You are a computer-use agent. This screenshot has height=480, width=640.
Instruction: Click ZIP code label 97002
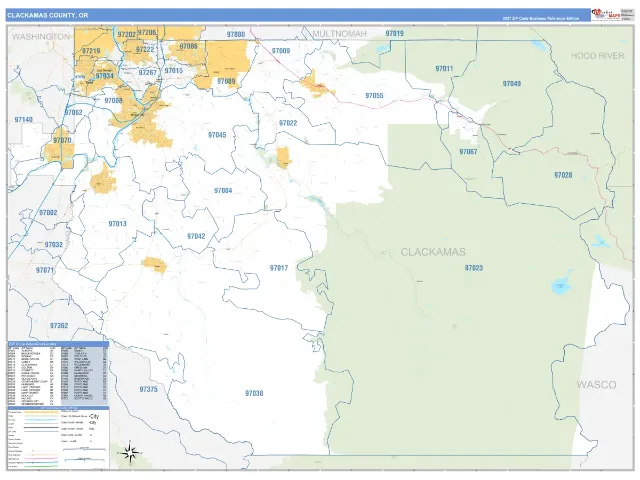[x=48, y=213]
